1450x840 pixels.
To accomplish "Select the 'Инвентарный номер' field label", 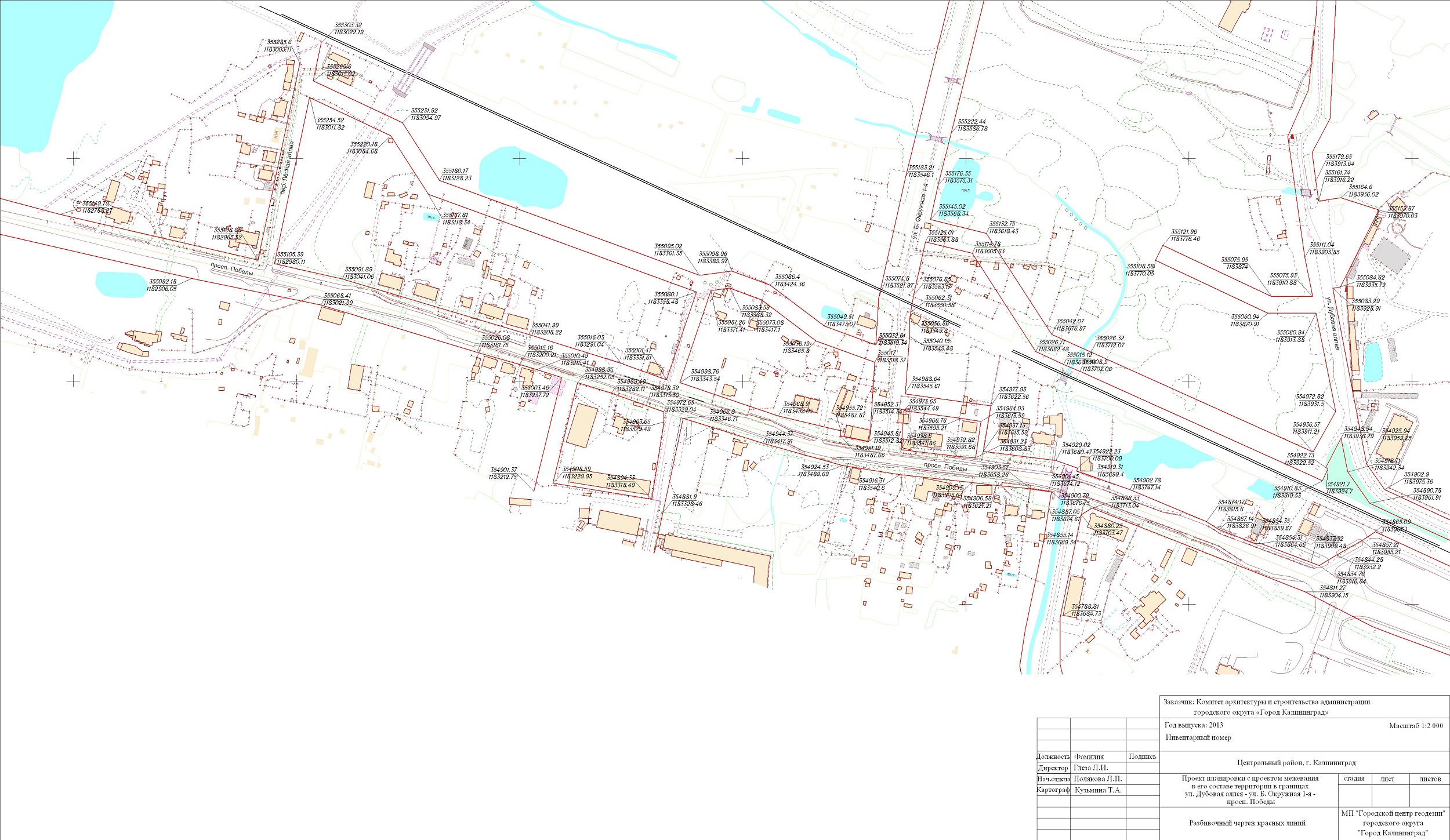I will click(1198, 738).
